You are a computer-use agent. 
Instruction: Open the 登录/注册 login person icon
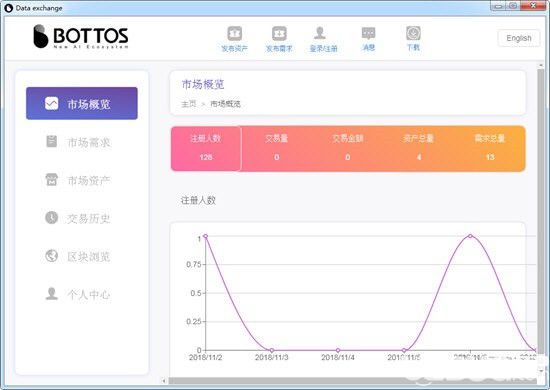(320, 33)
